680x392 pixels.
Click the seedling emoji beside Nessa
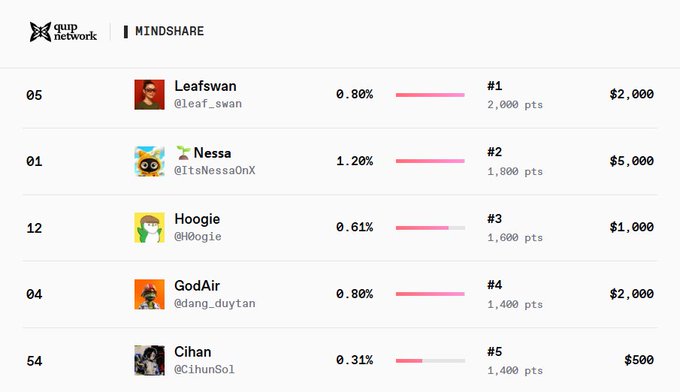[183, 152]
